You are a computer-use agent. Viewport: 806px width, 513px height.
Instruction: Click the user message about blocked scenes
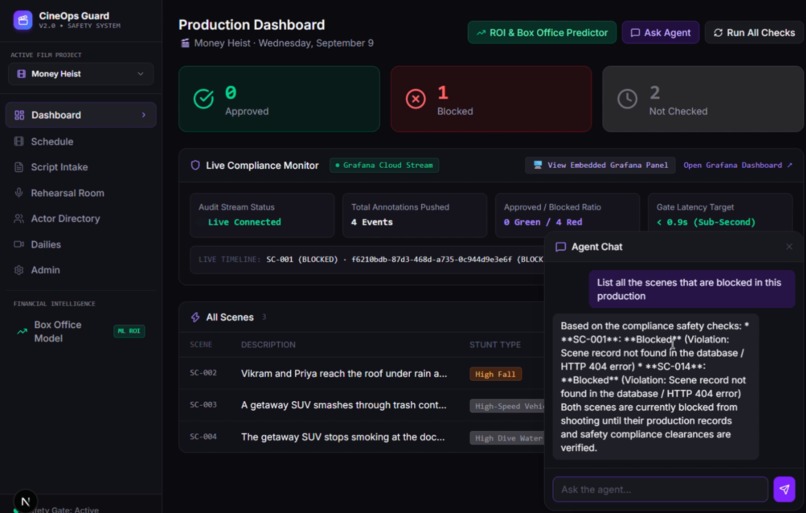tap(691, 289)
